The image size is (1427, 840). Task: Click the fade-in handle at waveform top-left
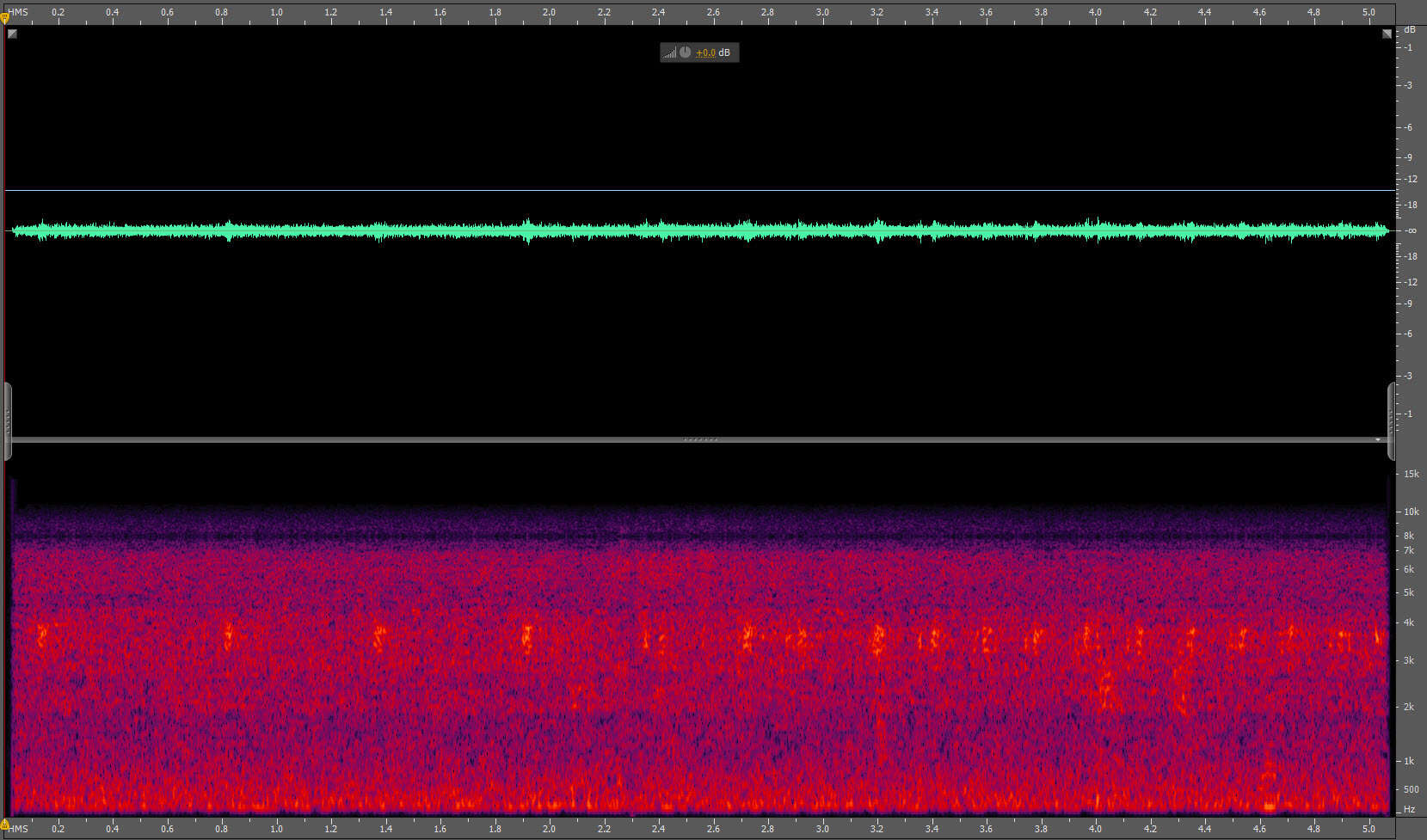[x=12, y=34]
